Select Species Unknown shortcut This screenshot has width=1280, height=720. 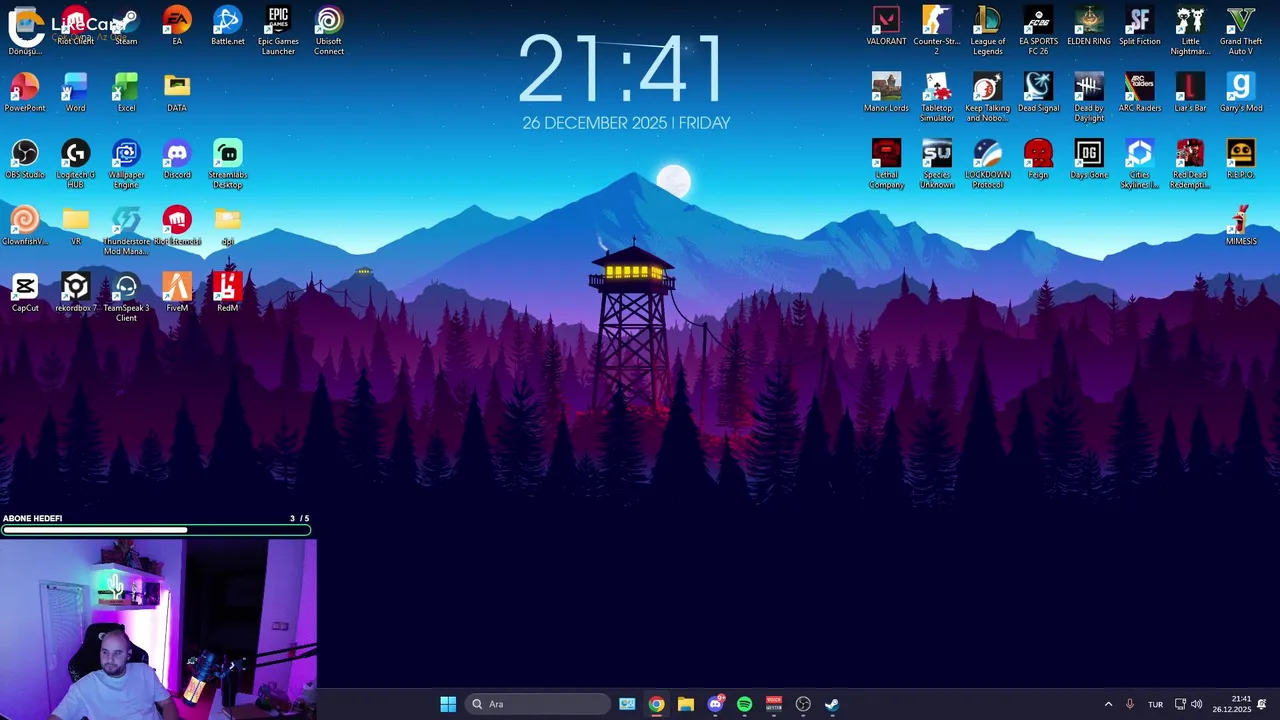coord(937,165)
